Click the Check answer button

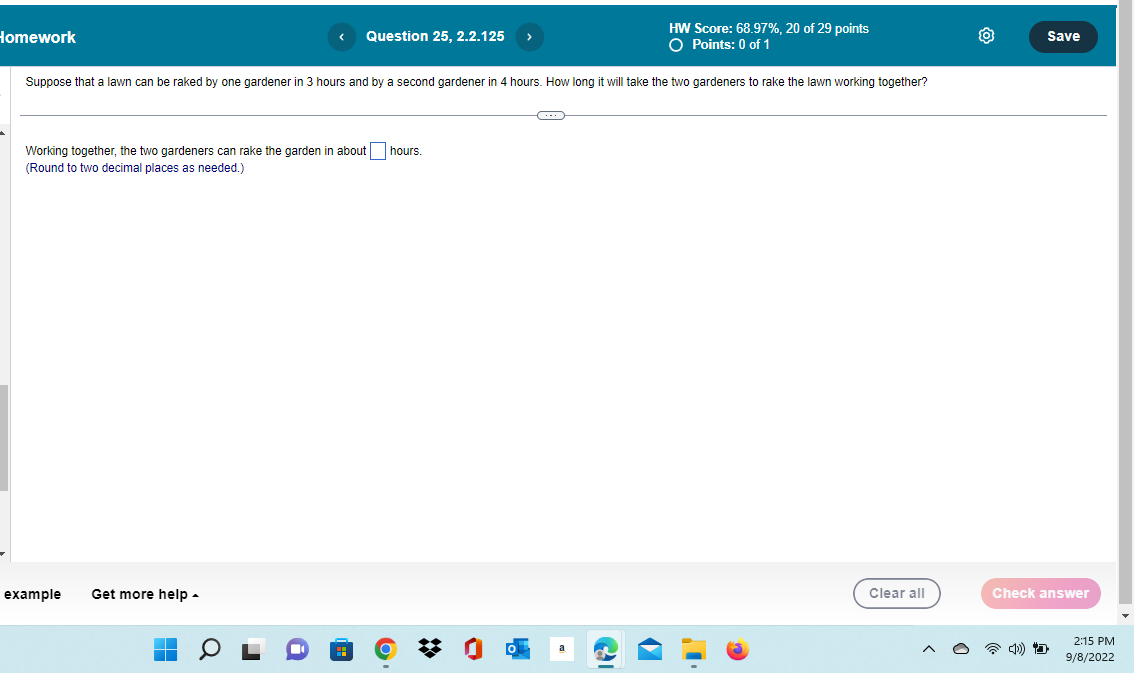click(x=1040, y=593)
